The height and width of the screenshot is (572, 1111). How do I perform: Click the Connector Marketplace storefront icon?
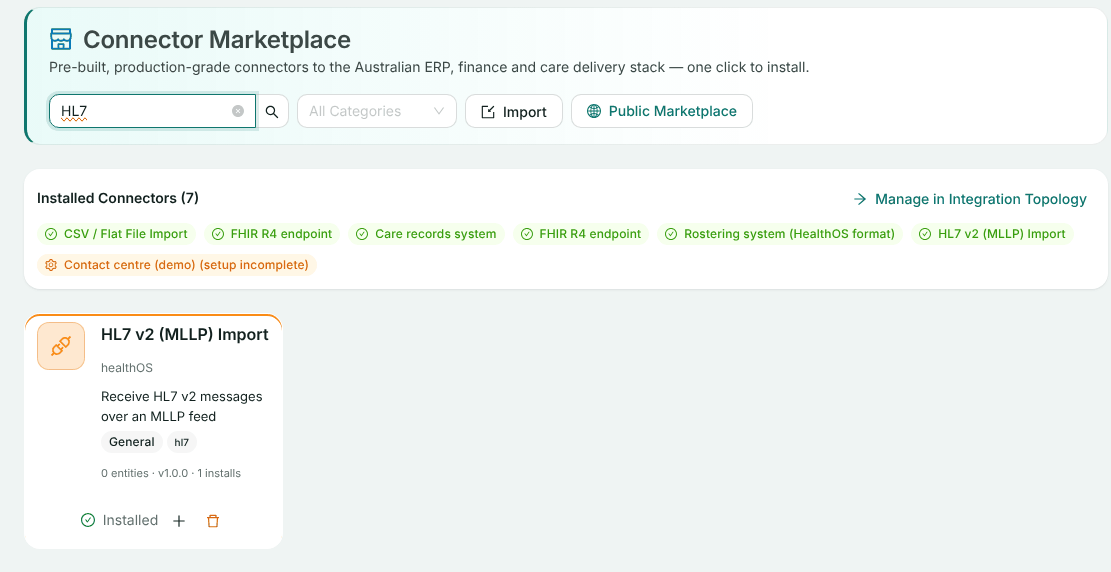click(61, 40)
